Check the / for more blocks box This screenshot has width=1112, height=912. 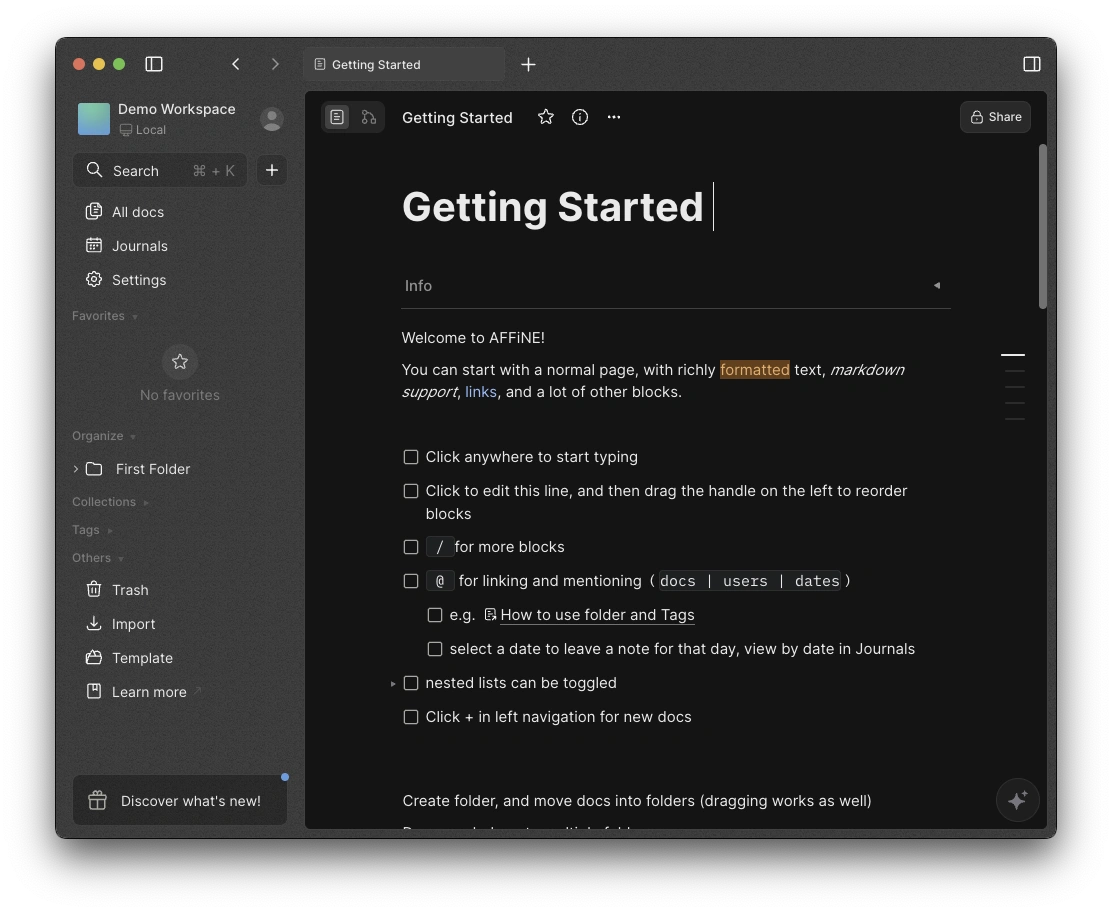point(411,547)
